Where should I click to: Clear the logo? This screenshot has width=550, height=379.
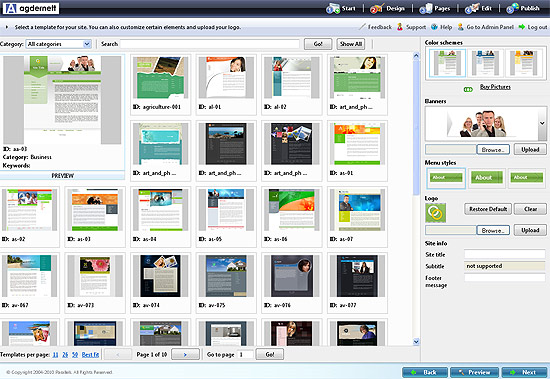point(530,209)
